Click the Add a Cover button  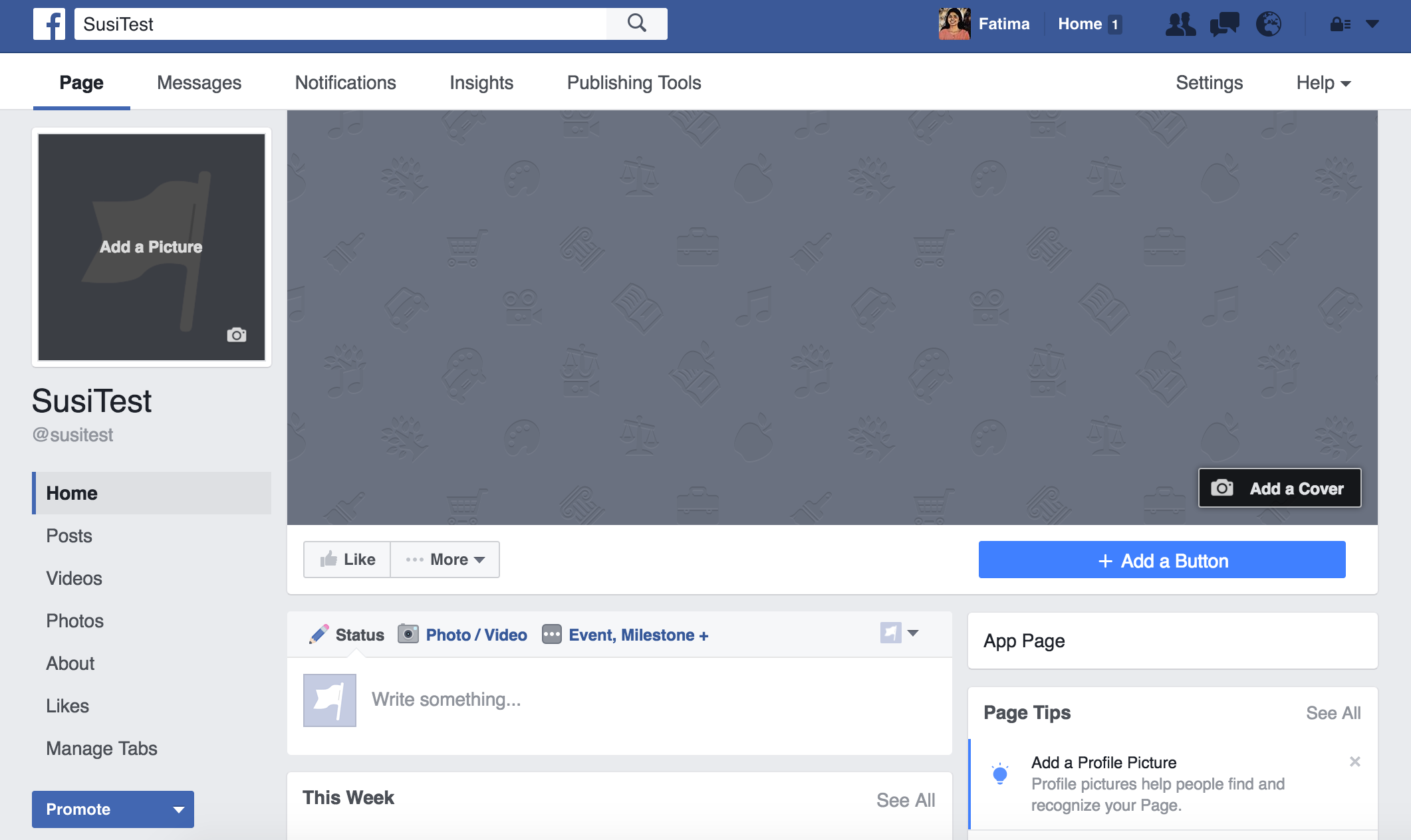pos(1279,488)
